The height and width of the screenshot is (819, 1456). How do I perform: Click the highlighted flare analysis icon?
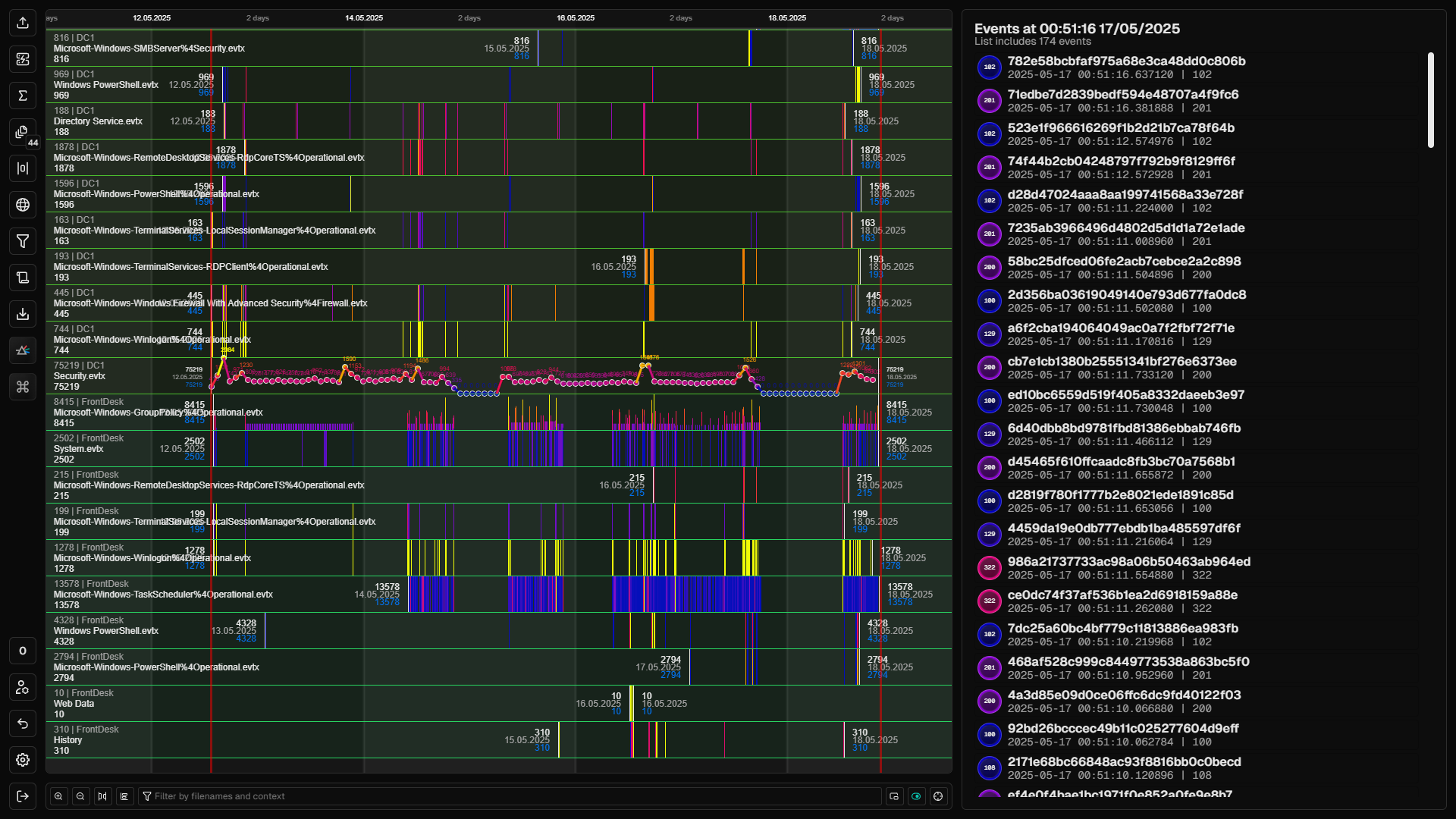point(23,350)
